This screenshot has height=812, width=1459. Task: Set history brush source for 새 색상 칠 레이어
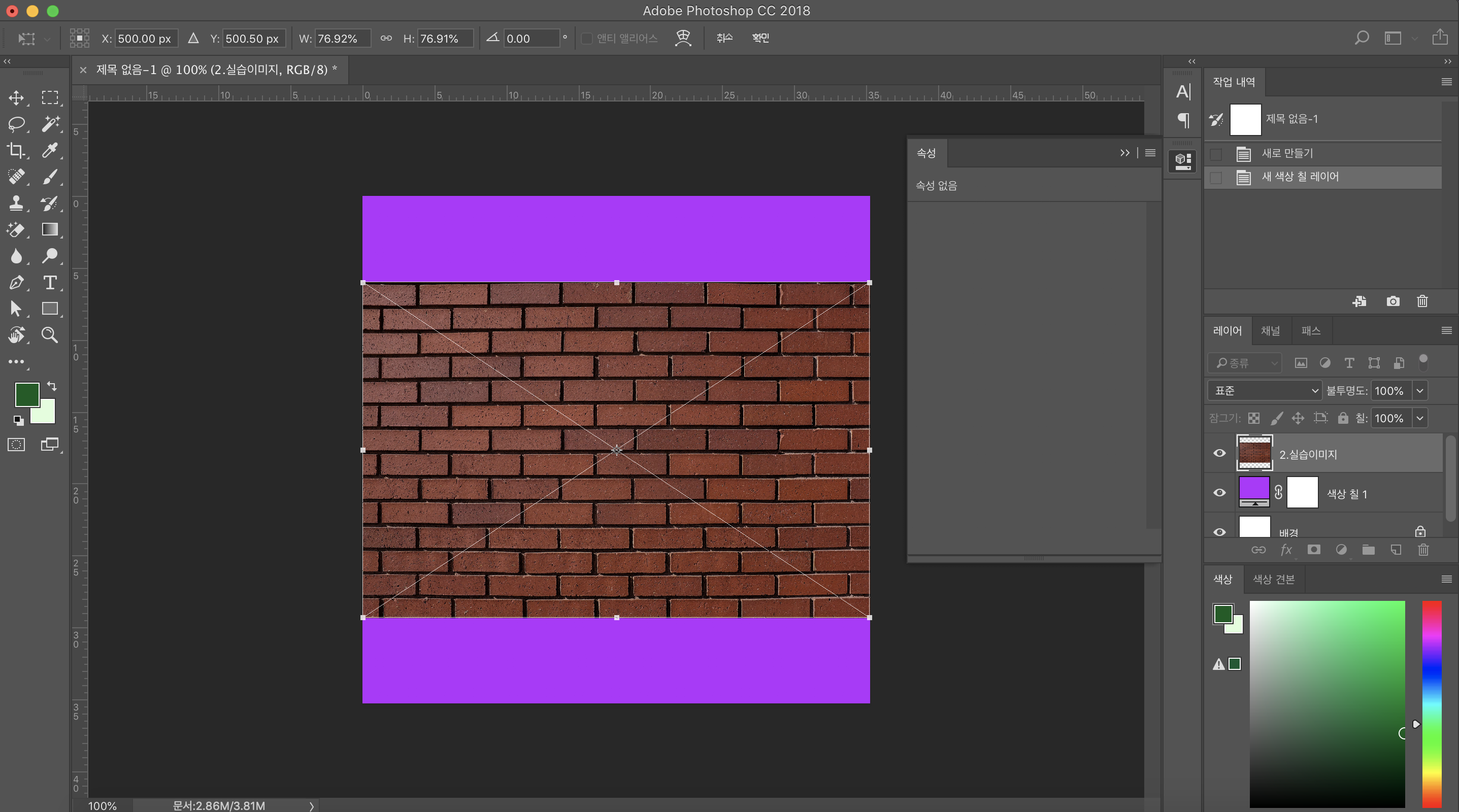click(x=1216, y=178)
